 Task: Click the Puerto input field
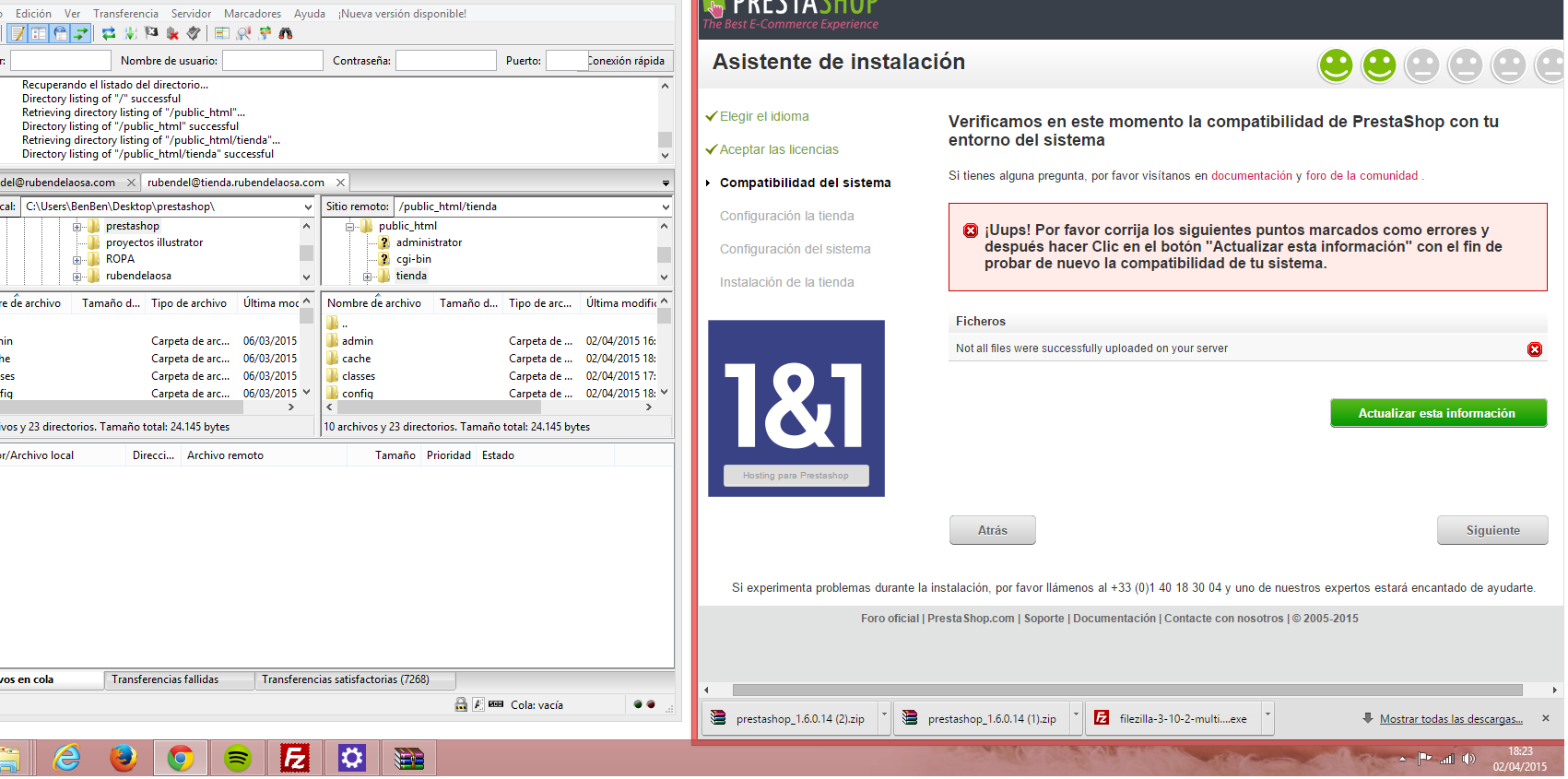[567, 61]
